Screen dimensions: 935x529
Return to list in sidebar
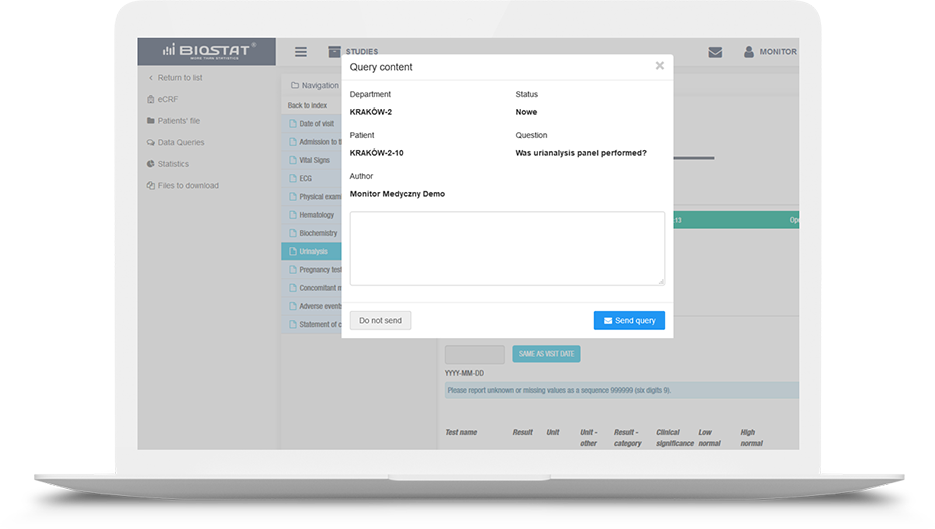[x=179, y=78]
